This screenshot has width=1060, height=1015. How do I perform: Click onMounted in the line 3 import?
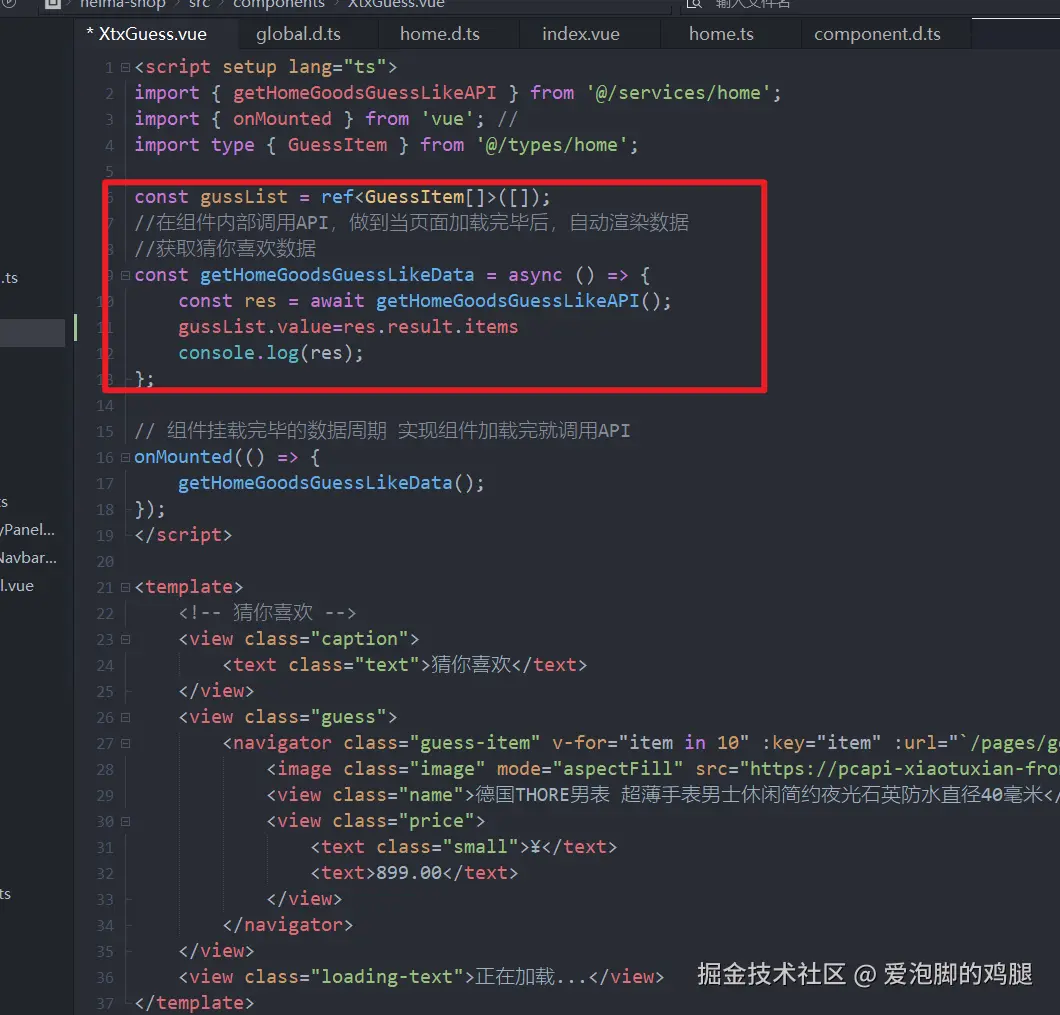click(x=282, y=119)
